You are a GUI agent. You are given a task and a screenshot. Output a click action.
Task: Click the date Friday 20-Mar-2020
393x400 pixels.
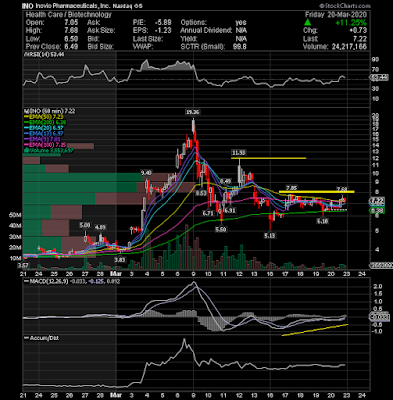tap(336, 14)
